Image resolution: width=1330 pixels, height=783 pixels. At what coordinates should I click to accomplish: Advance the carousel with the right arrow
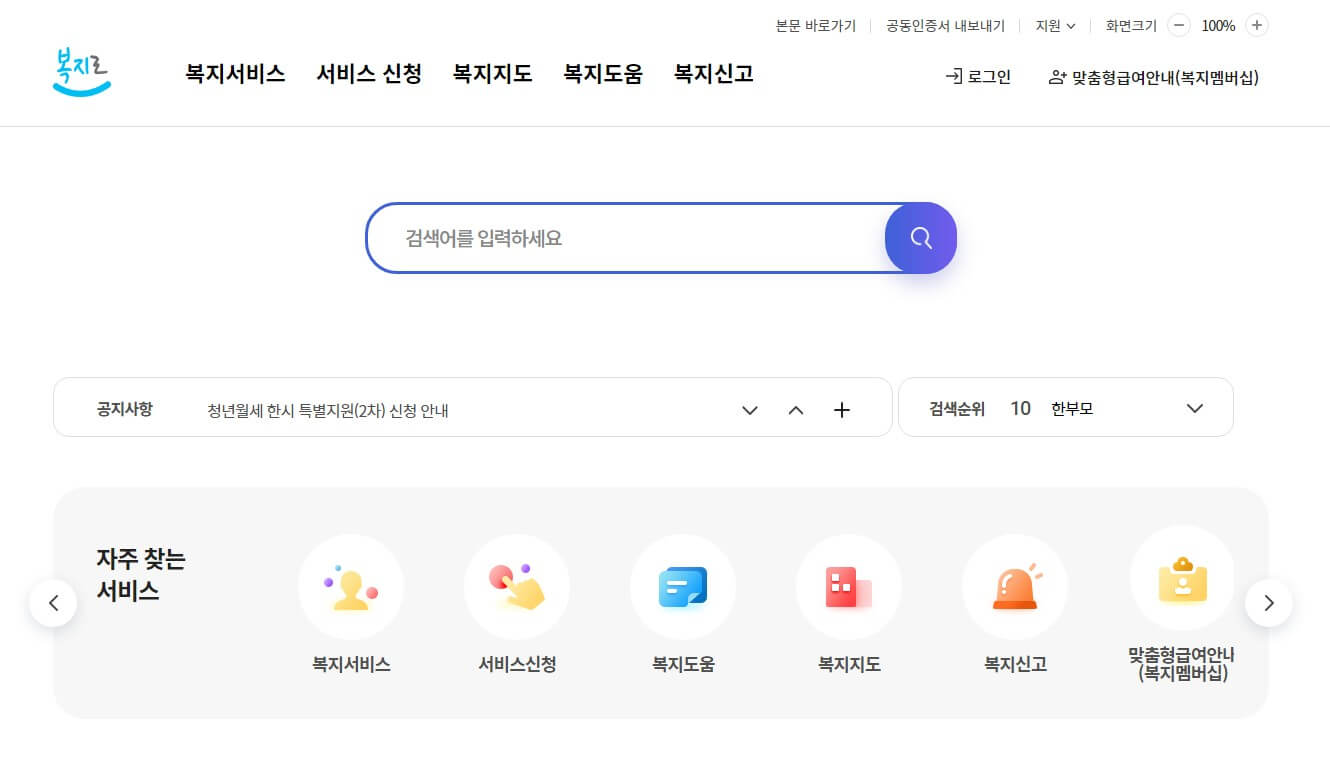[1269, 603]
